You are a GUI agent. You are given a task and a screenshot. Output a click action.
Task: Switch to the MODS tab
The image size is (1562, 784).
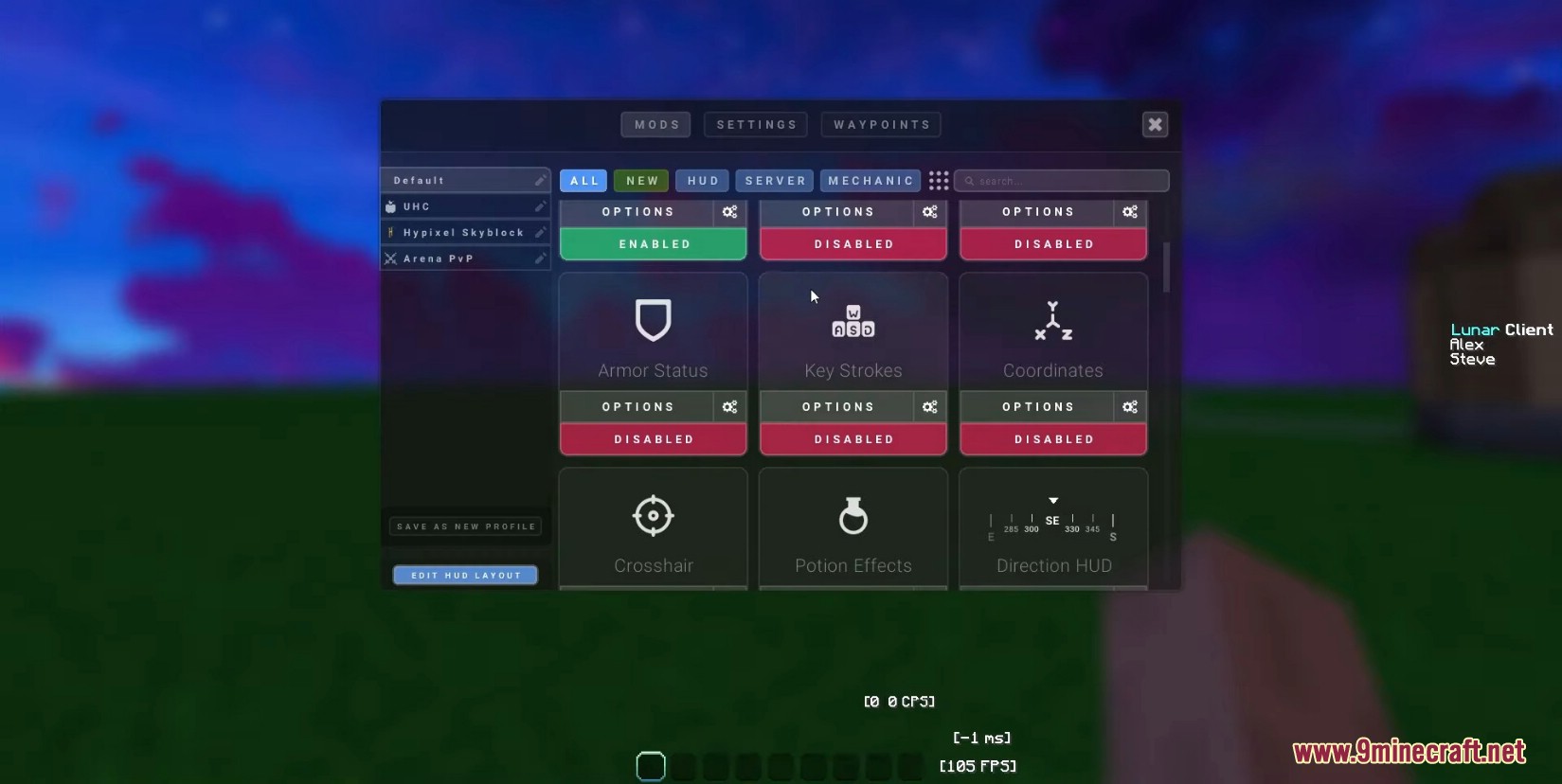tap(656, 124)
